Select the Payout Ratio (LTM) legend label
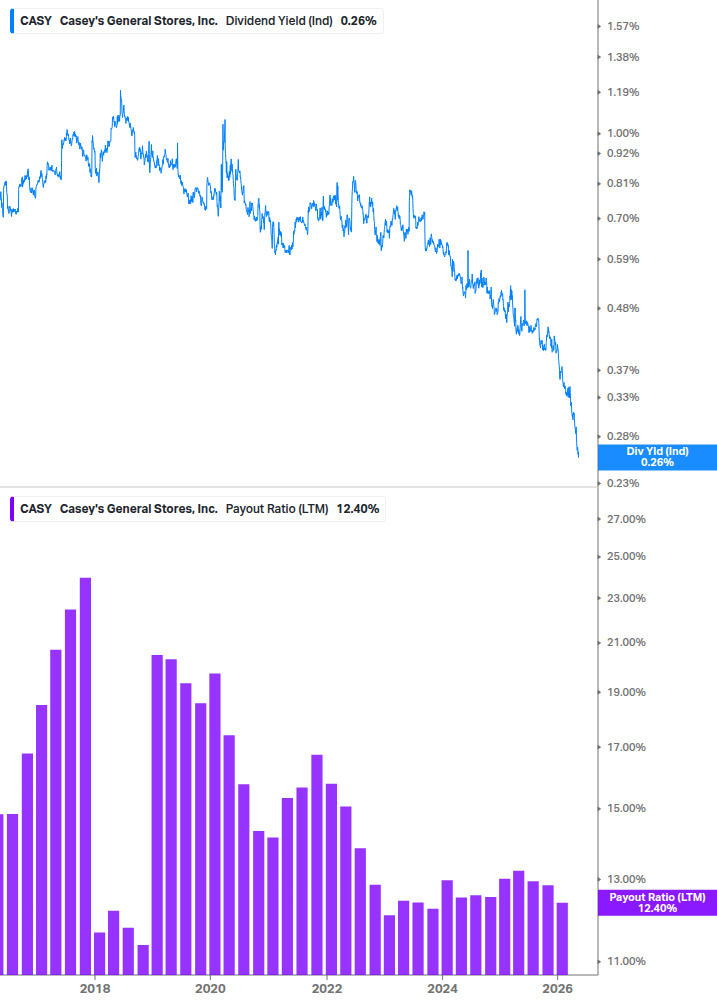This screenshot has height=1005, width=717. [x=277, y=509]
